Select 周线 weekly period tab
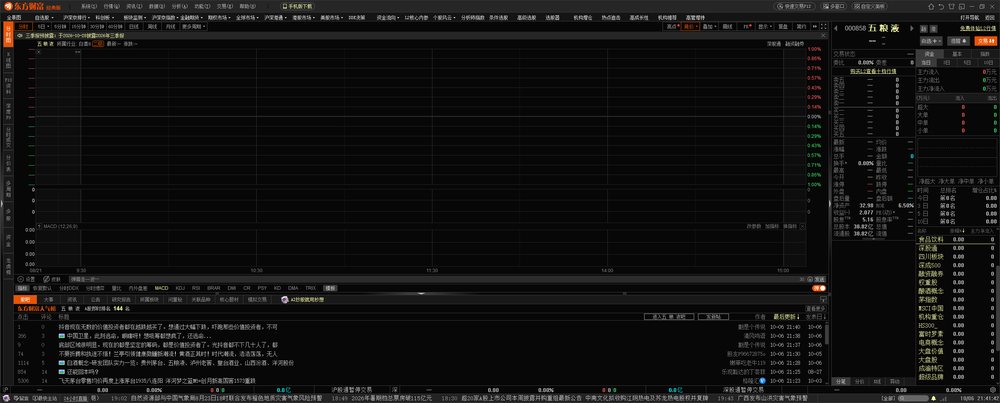This screenshot has height=403, width=1000. point(152,27)
